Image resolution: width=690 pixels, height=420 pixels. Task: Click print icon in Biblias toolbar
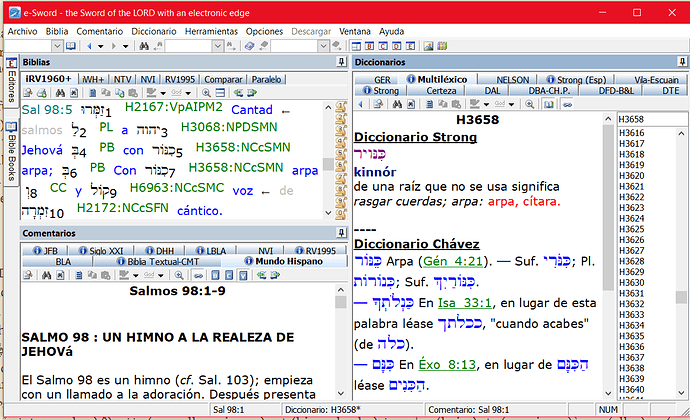tap(42, 93)
